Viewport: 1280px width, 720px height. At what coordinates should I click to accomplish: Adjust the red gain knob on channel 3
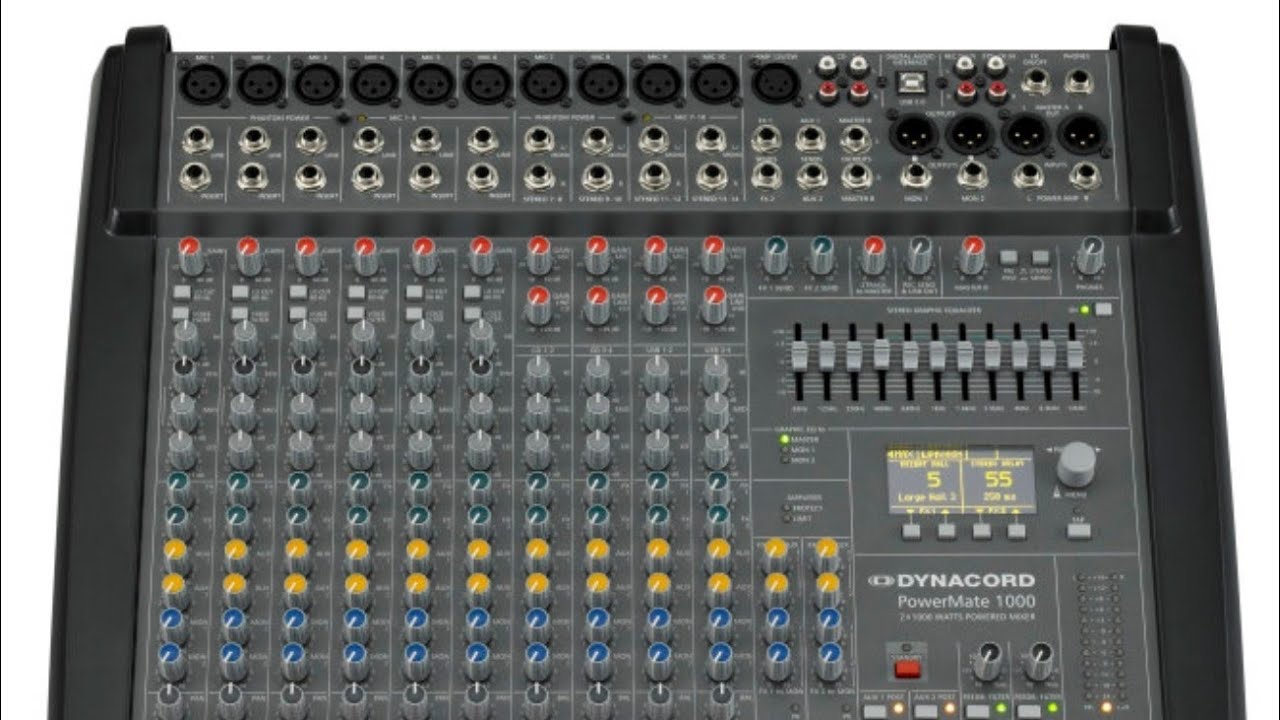(x=307, y=254)
